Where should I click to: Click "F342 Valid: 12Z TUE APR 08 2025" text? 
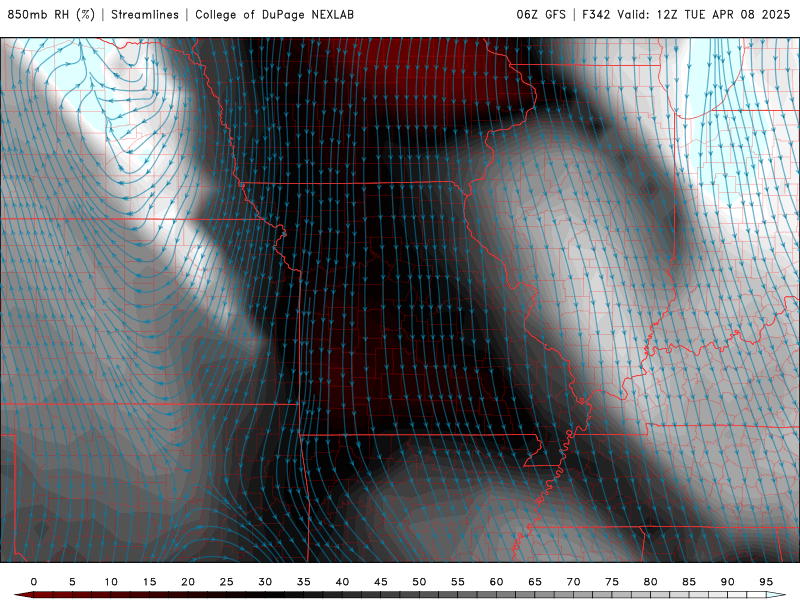[686, 14]
